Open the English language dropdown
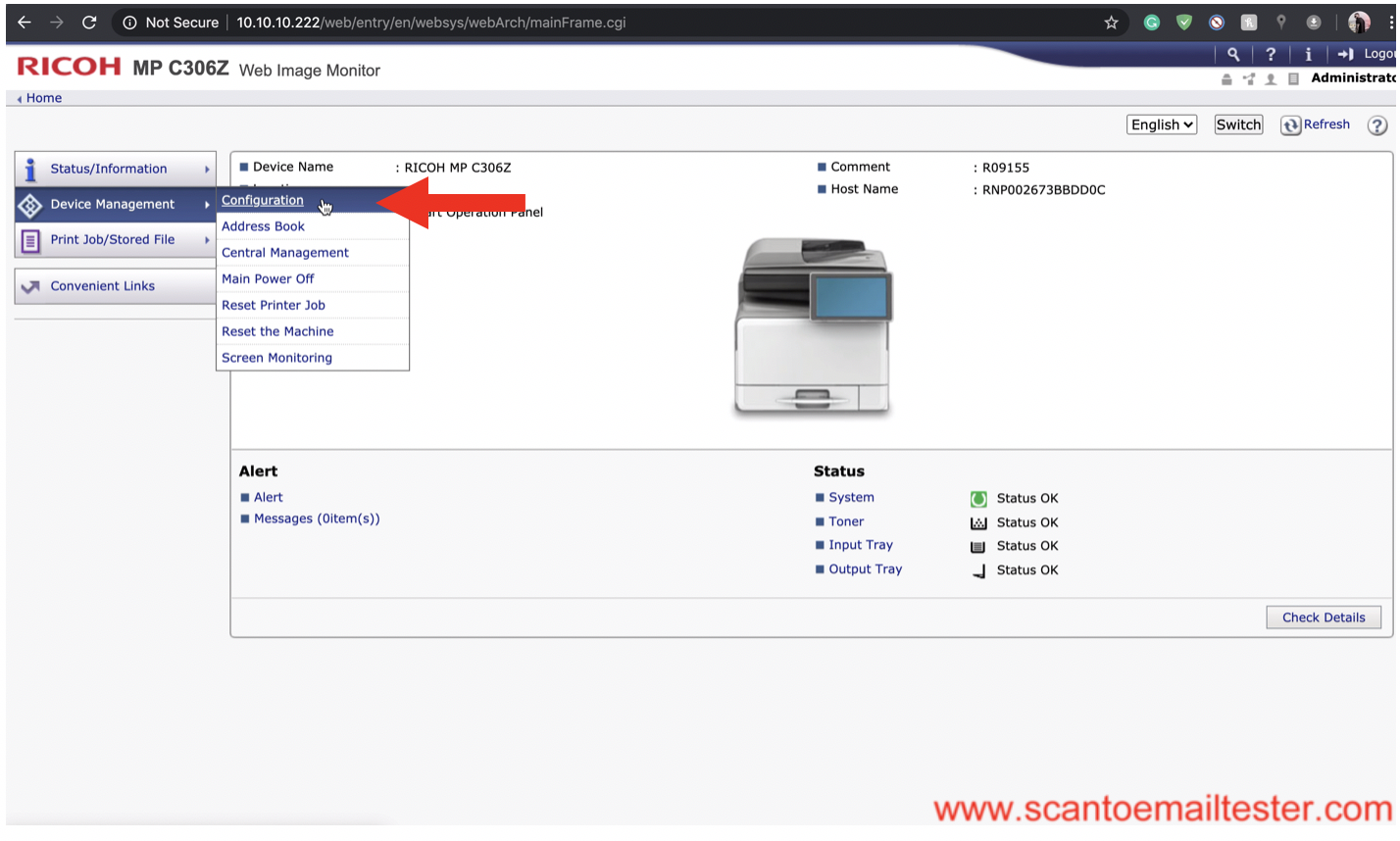Image resolution: width=1400 pixels, height=841 pixels. [x=1162, y=124]
